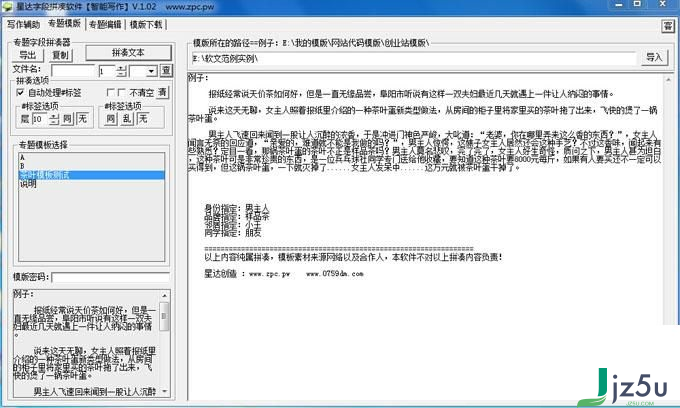
Task: Click the 复制 copy button
Action: (59, 55)
